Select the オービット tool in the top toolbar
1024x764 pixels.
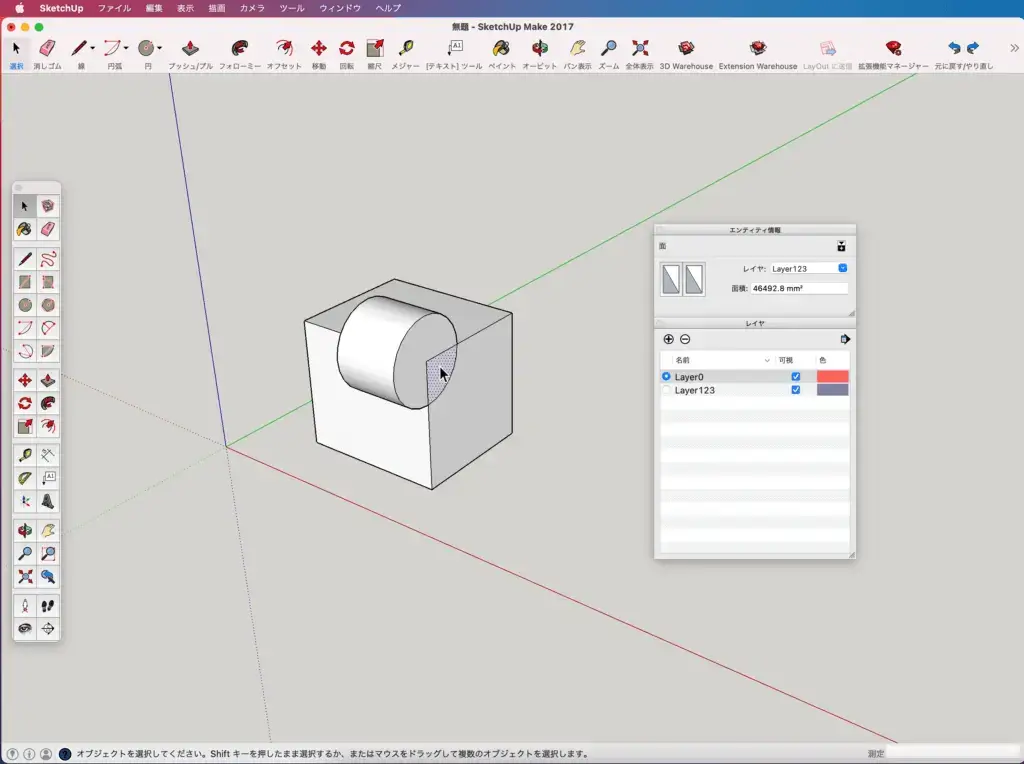coord(539,54)
